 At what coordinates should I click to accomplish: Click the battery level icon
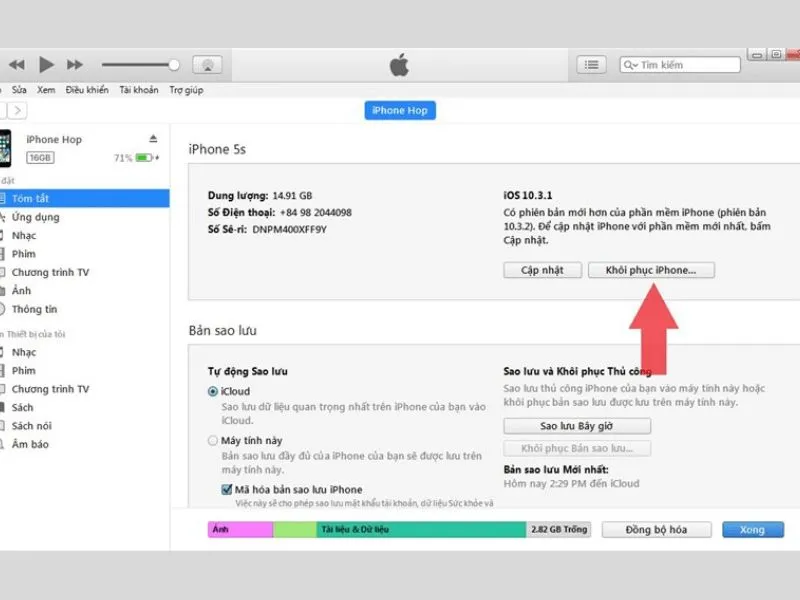click(x=144, y=158)
